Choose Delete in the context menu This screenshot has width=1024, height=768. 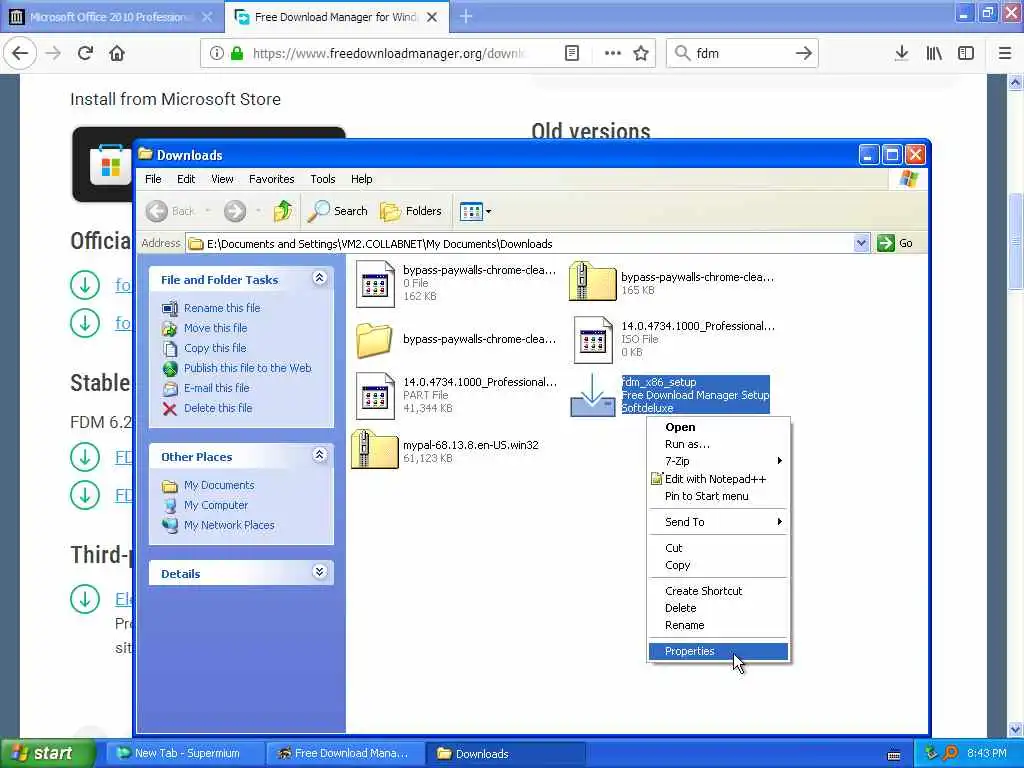(718, 608)
